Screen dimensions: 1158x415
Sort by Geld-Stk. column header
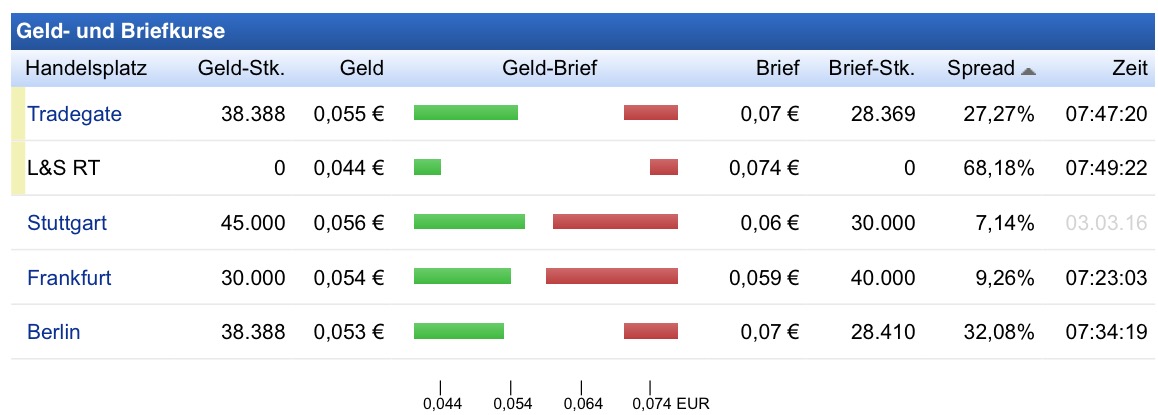[x=242, y=69]
